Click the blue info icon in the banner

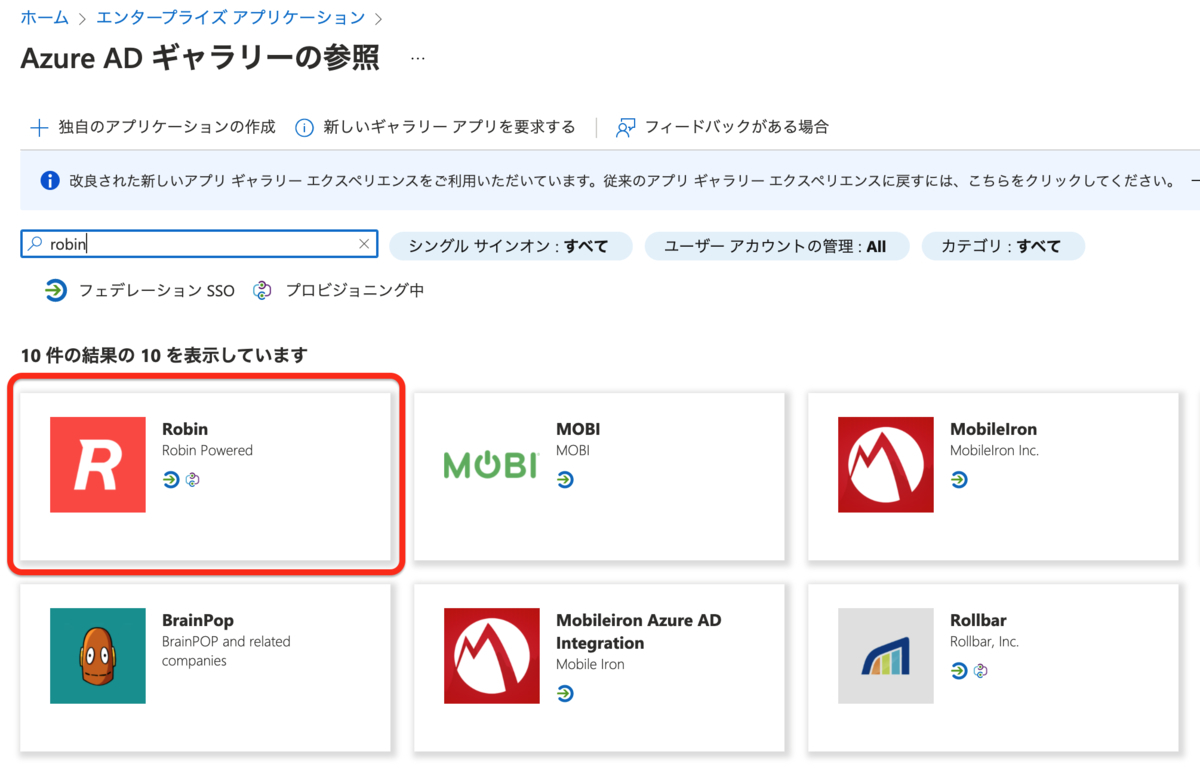pyautogui.click(x=50, y=181)
